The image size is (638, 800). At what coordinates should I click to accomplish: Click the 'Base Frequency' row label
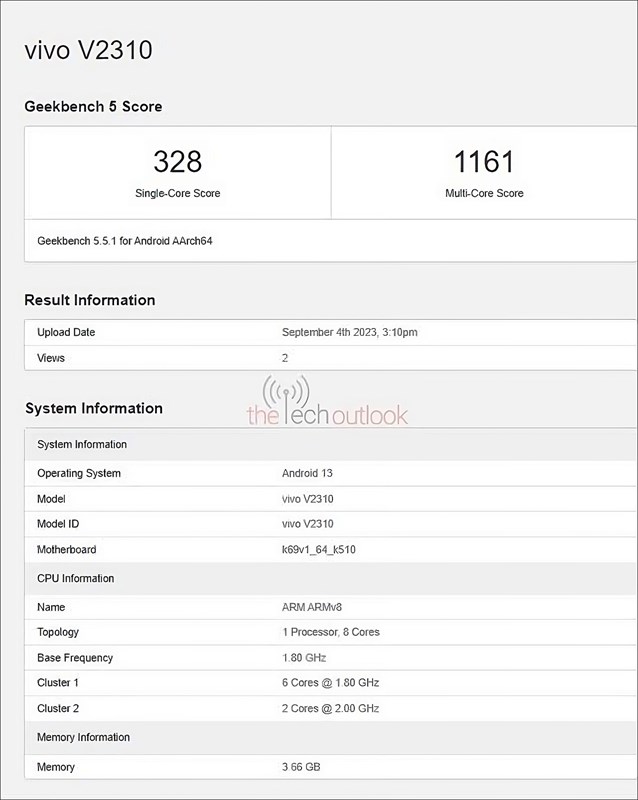(x=75, y=658)
